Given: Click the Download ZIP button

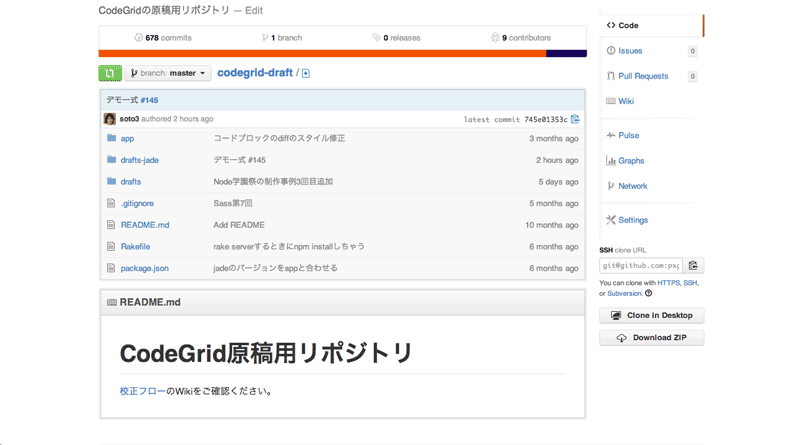Looking at the screenshot, I should click(652, 338).
